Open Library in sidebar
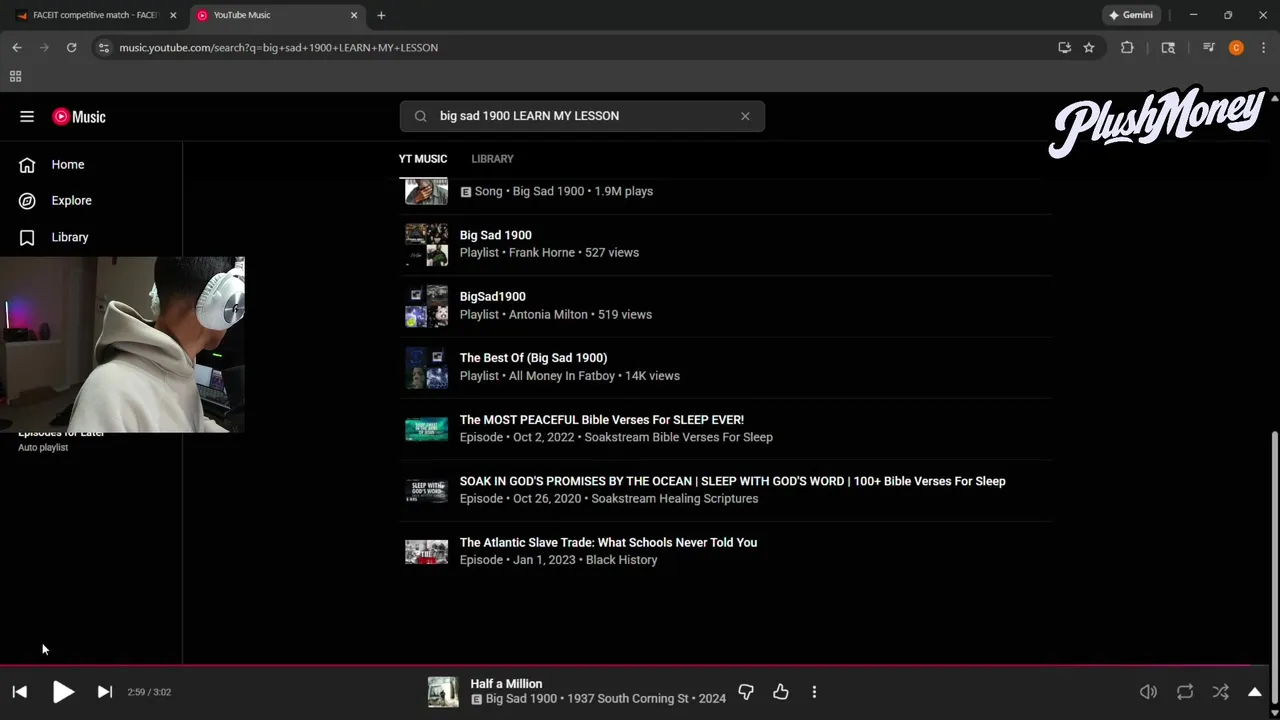Screen dimensions: 1280x720 [70, 237]
